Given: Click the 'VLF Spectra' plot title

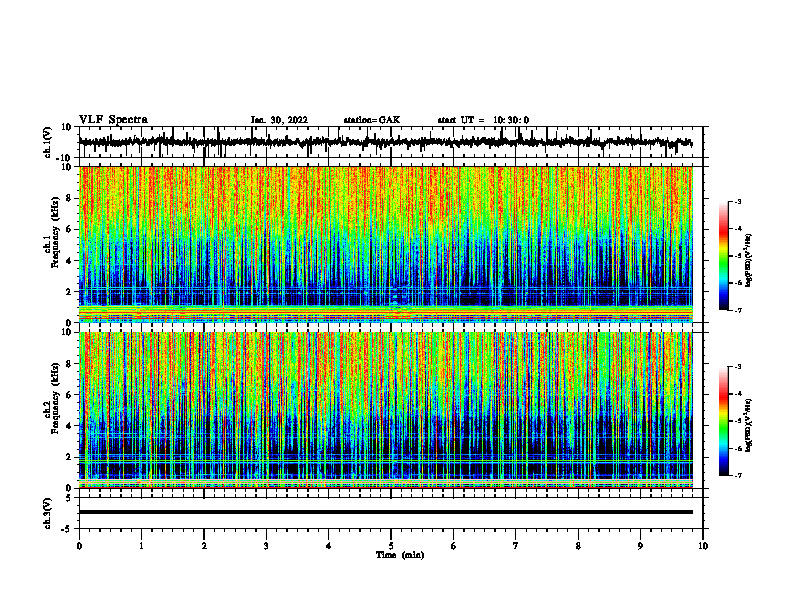Looking at the screenshot, I should 113,120.
